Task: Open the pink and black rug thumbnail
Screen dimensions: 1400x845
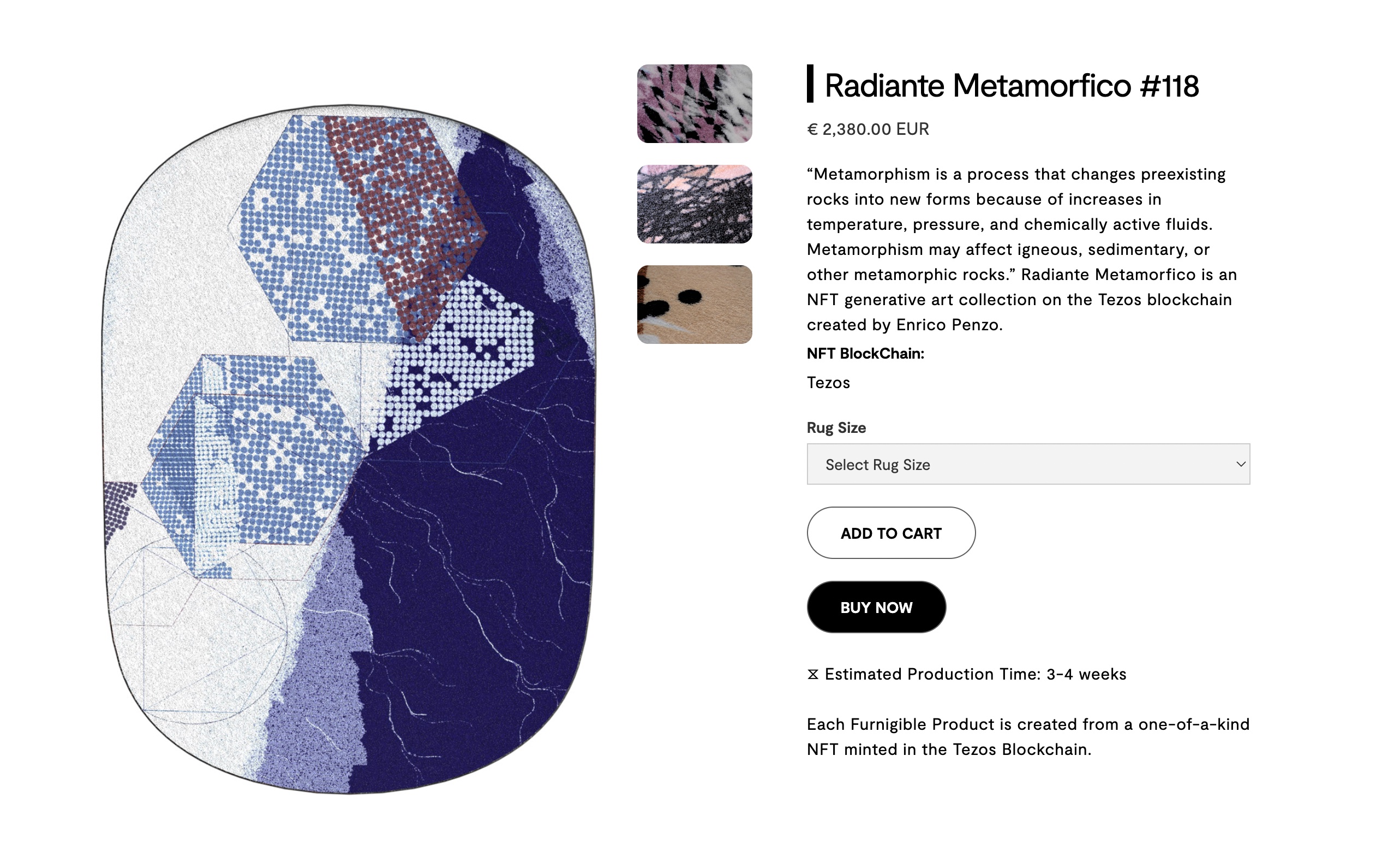Action: click(x=695, y=104)
